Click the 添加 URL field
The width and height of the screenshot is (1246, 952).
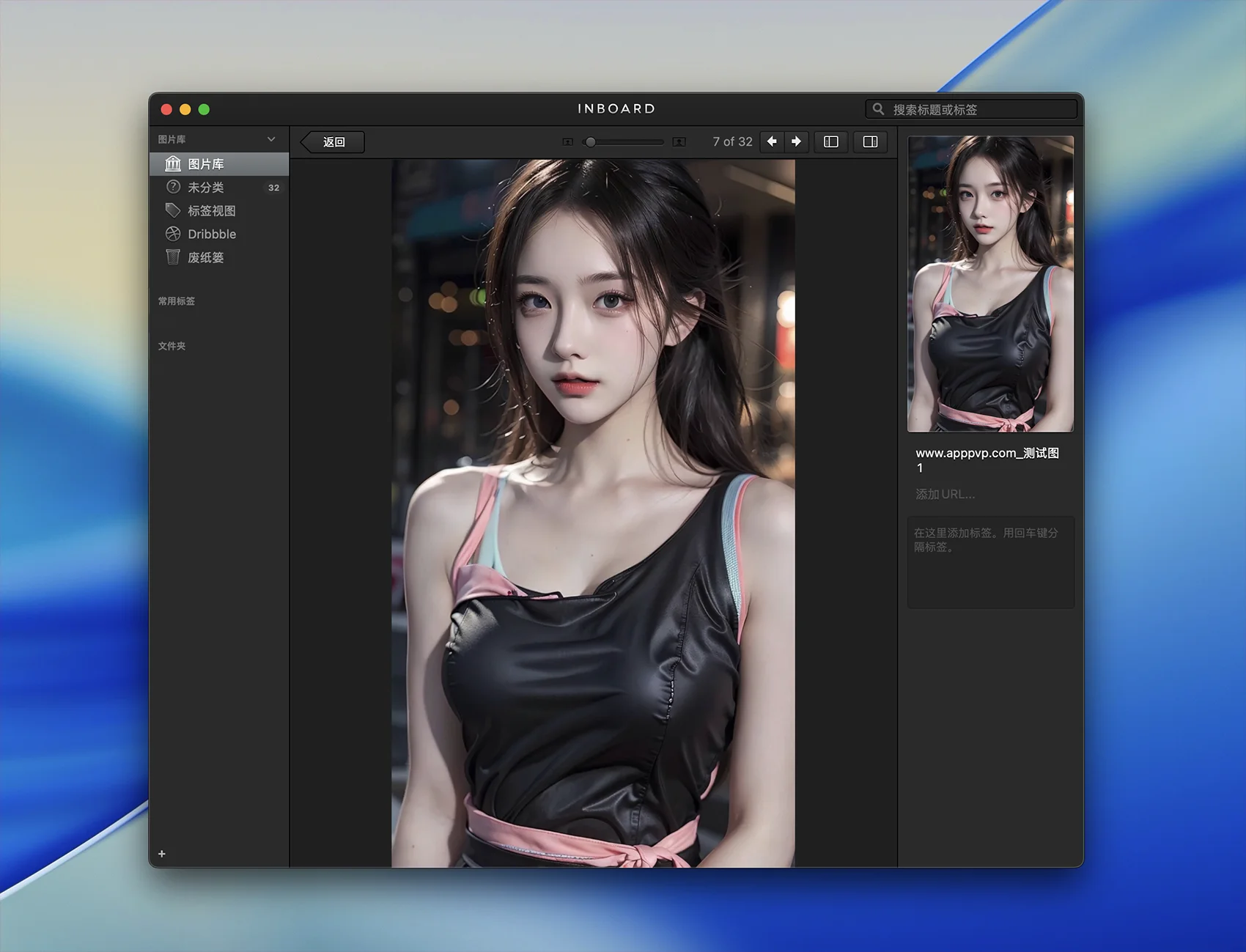coord(945,494)
